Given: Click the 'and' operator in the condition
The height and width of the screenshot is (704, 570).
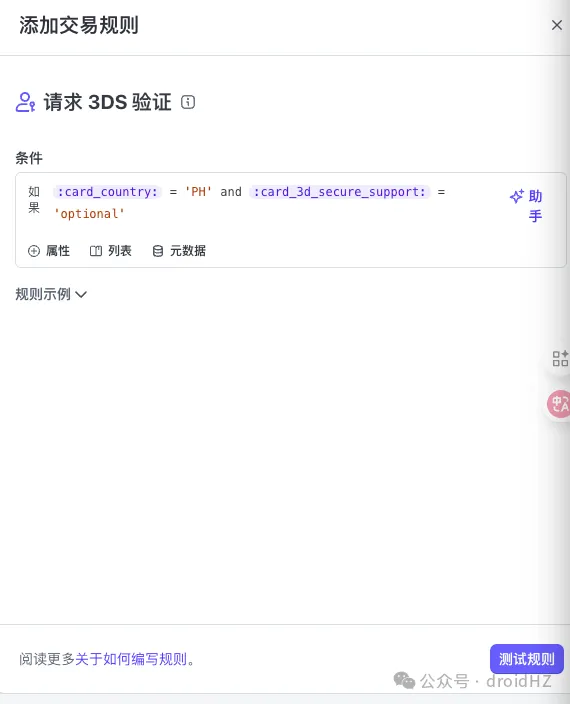Looking at the screenshot, I should (231, 192).
